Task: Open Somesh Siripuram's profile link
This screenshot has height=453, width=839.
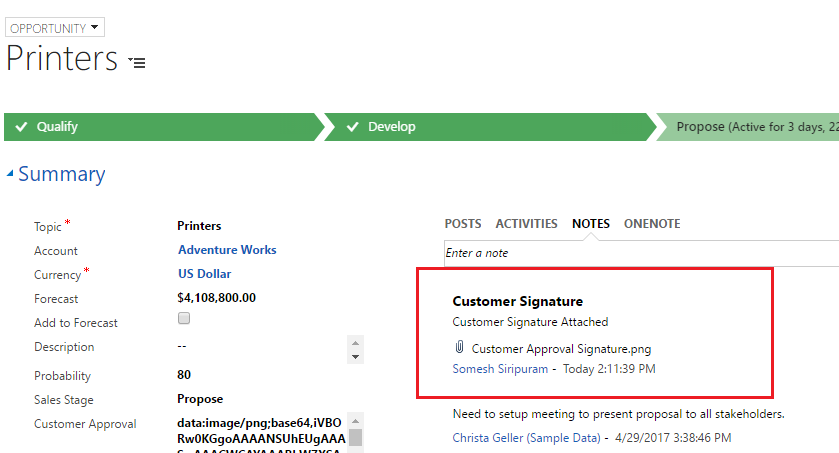Action: click(x=500, y=369)
